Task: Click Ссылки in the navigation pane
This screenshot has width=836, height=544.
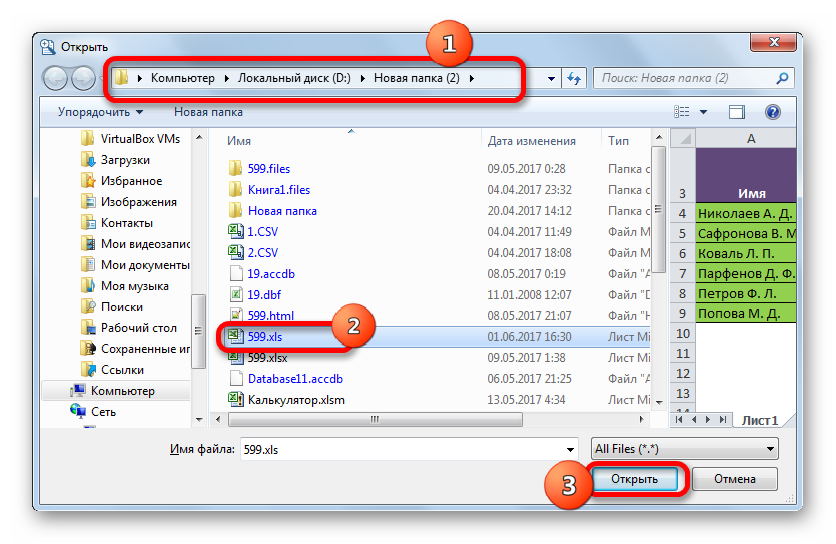Action: click(x=123, y=370)
